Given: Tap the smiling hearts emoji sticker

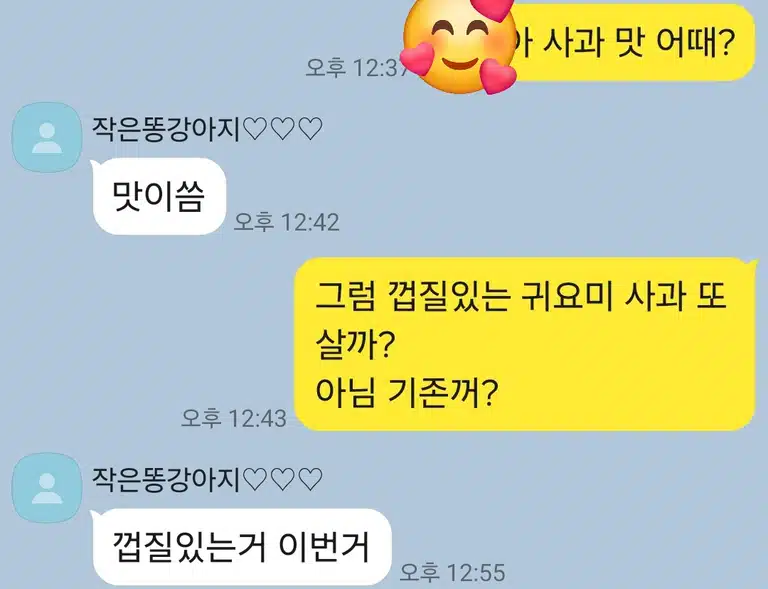Looking at the screenshot, I should 460,47.
